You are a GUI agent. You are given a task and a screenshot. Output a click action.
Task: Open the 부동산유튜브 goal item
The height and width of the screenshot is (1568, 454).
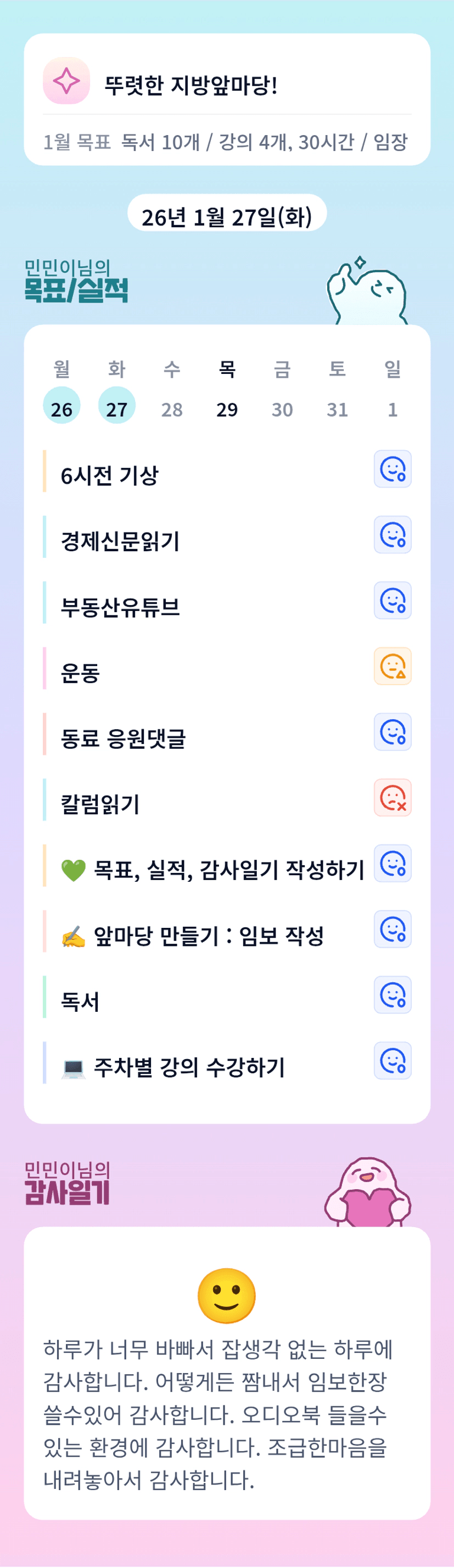120,607
